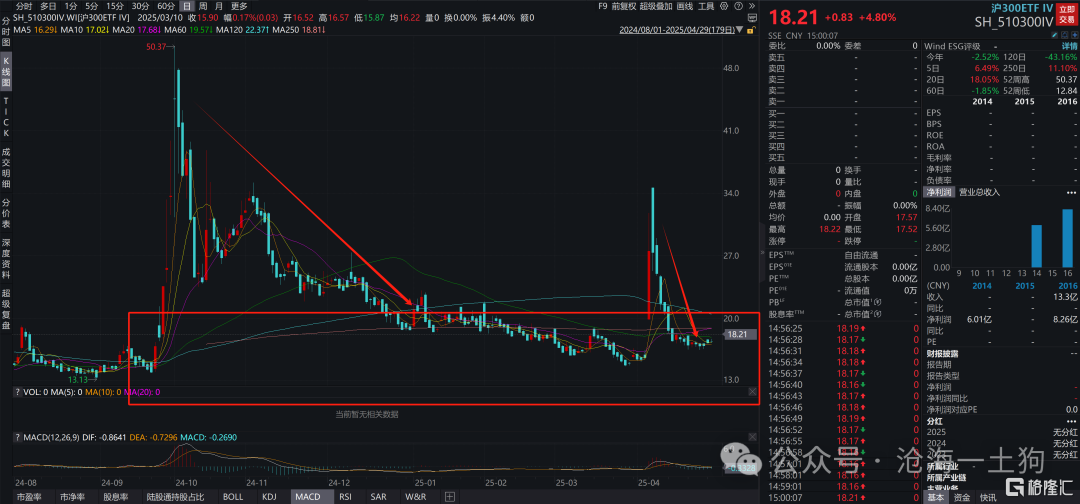This screenshot has width=1080, height=504.
Task: Open the 超级复盘 sidebar view
Action: click(x=6, y=311)
